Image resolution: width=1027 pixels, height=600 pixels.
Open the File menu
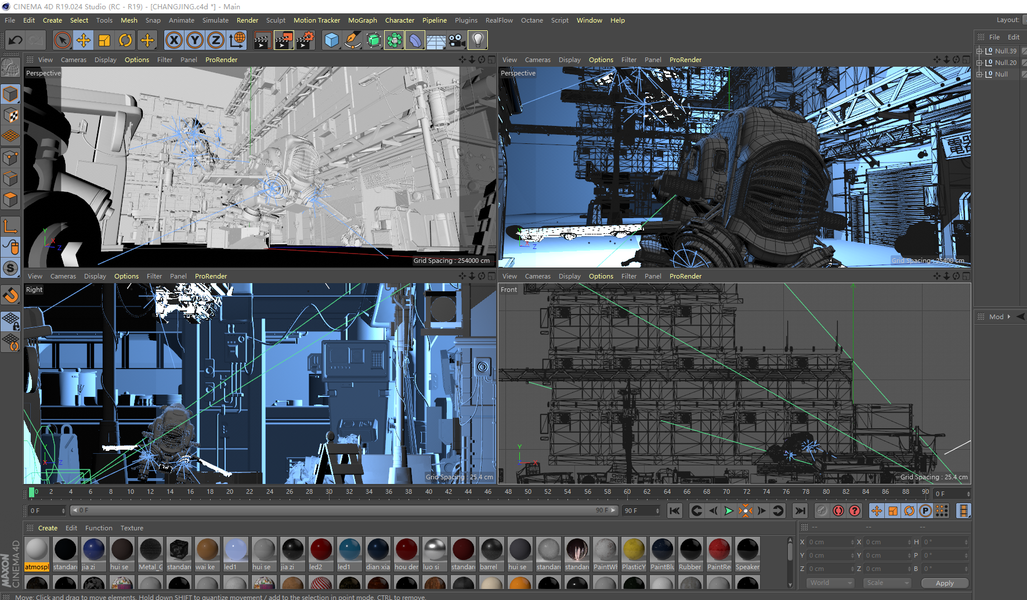click(10, 20)
